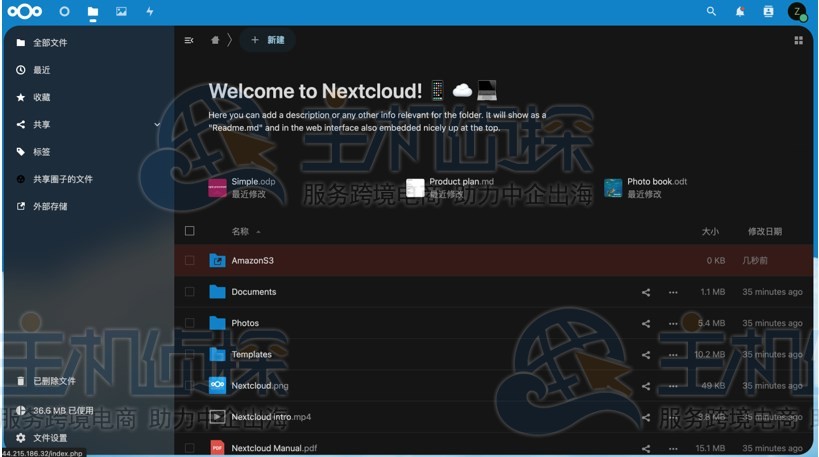Open the user avatar menu
This screenshot has width=819, height=457.
click(x=797, y=11)
